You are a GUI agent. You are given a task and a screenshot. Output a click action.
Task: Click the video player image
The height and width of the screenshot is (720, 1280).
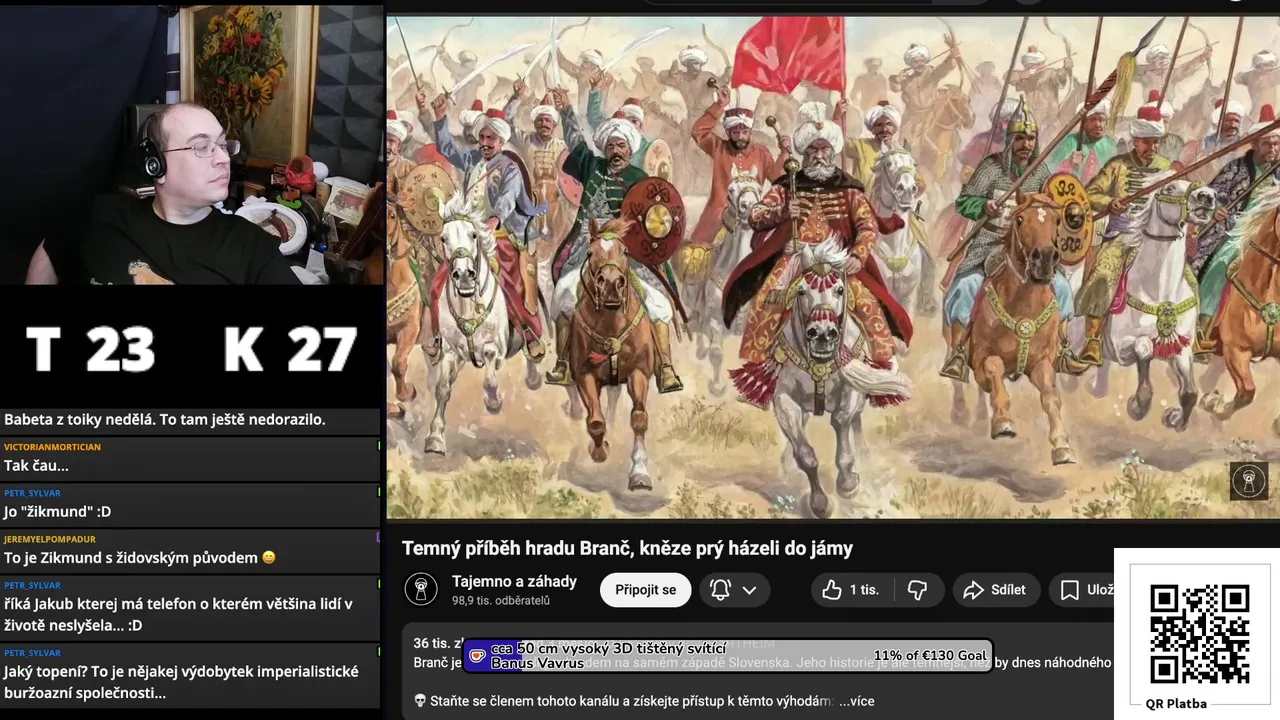click(x=832, y=266)
